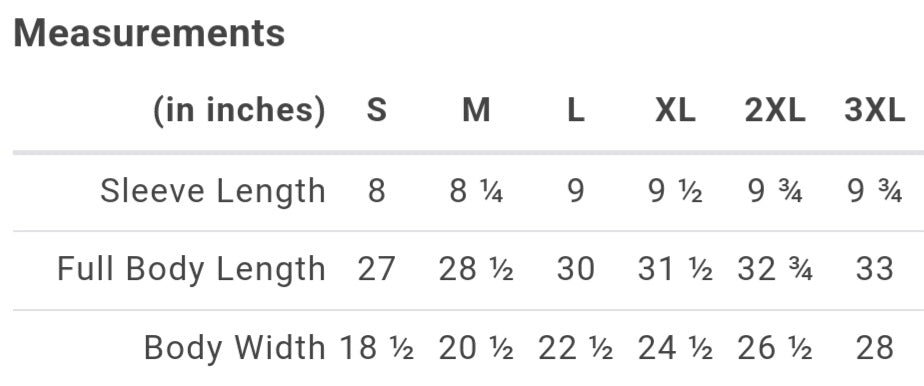Click body width 18 ½ for S
The height and width of the screenshot is (386, 924).
[377, 347]
